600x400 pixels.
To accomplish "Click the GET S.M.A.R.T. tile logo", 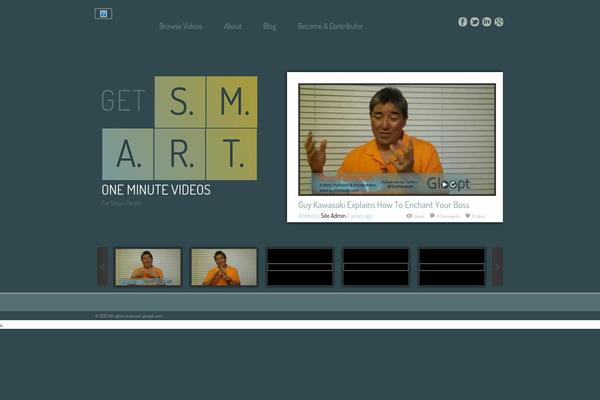I will (179, 128).
